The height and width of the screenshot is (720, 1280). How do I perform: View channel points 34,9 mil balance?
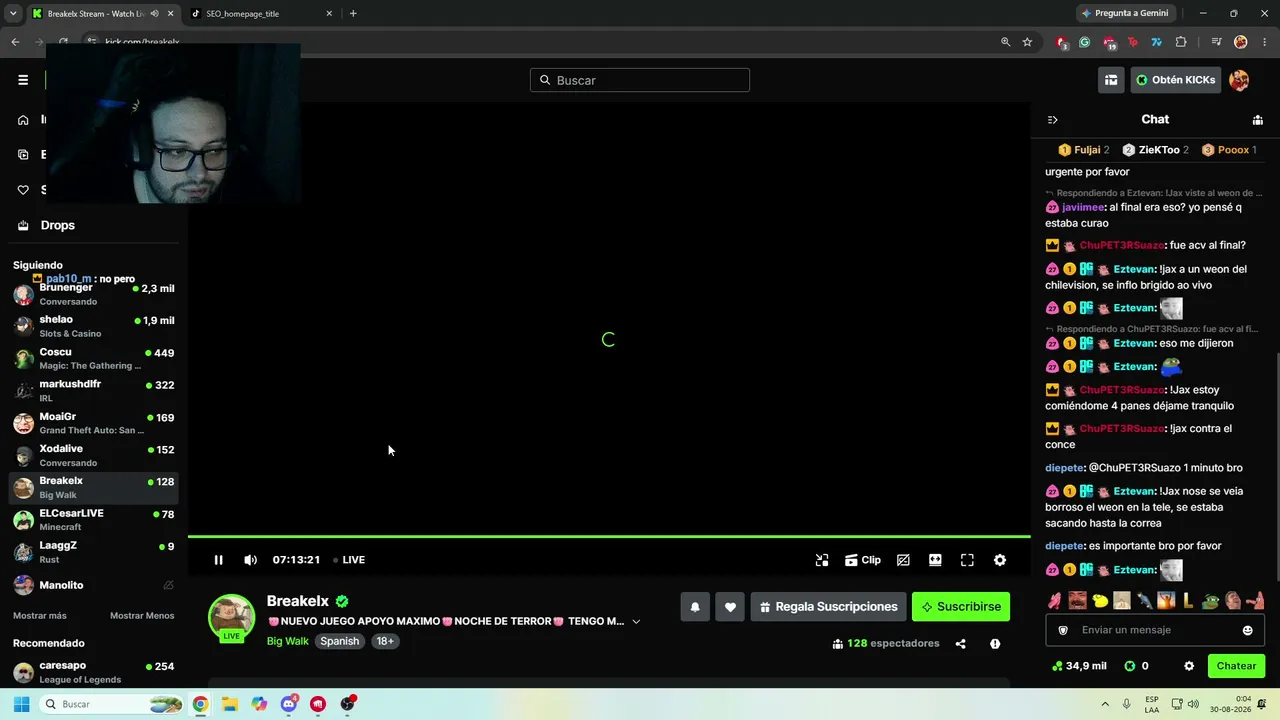1080,666
